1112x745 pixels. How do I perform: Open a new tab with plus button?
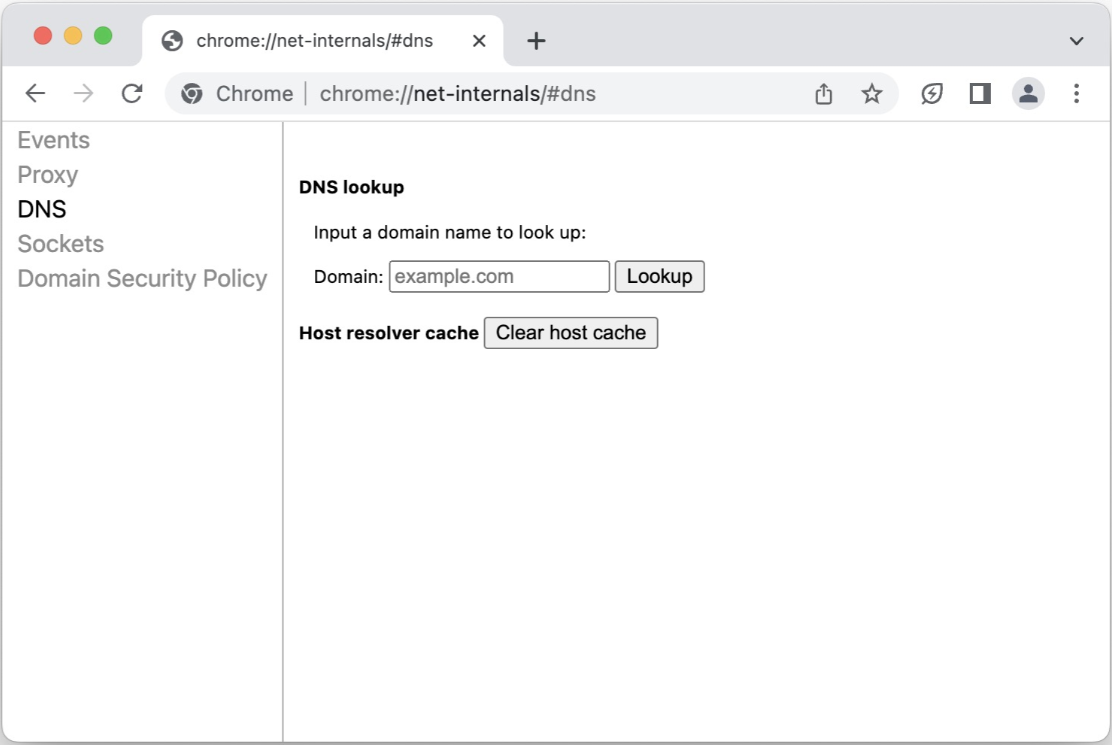[536, 41]
